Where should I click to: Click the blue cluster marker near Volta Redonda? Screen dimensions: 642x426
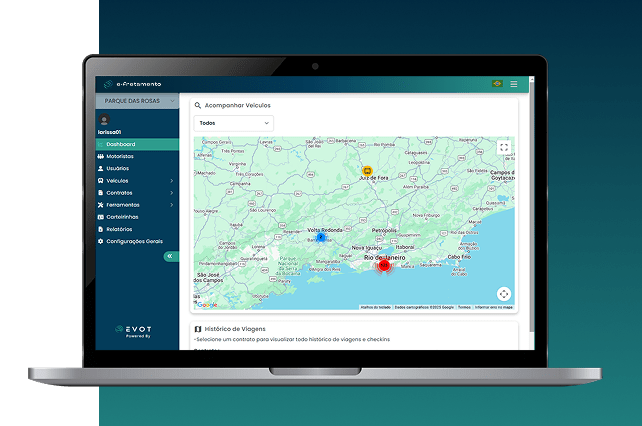click(320, 238)
